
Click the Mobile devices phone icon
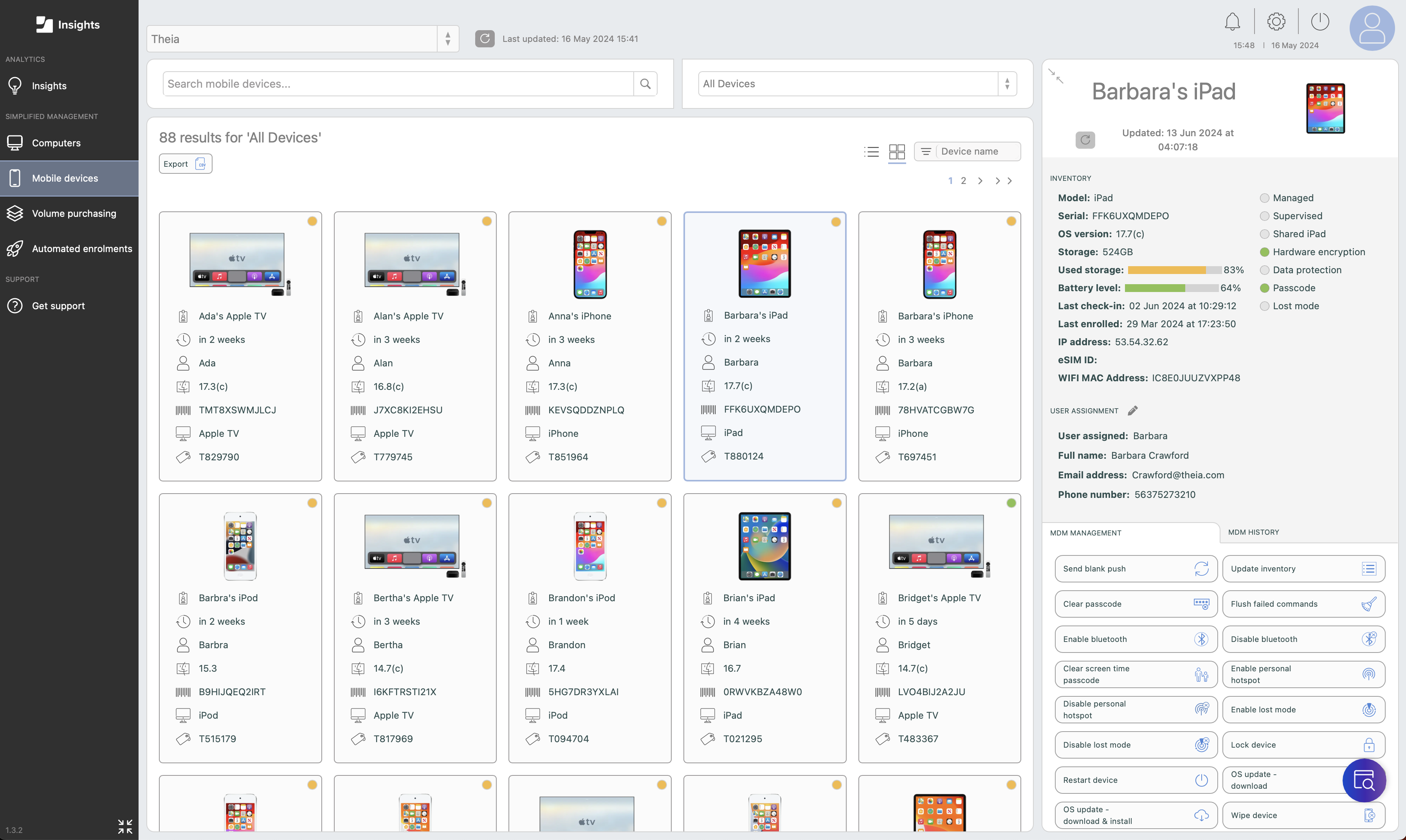pos(15,178)
